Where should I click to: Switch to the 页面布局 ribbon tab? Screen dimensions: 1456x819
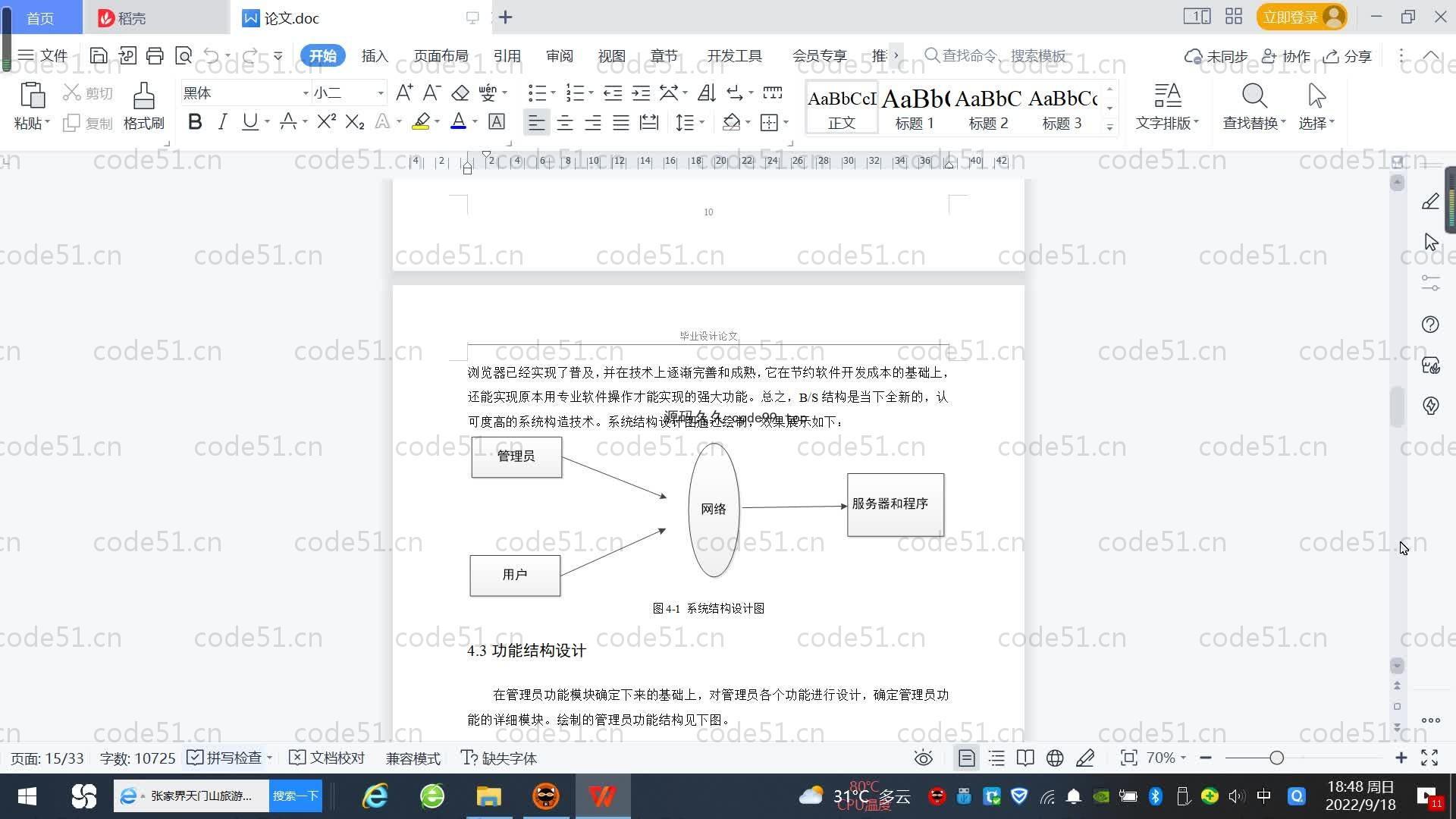(441, 56)
